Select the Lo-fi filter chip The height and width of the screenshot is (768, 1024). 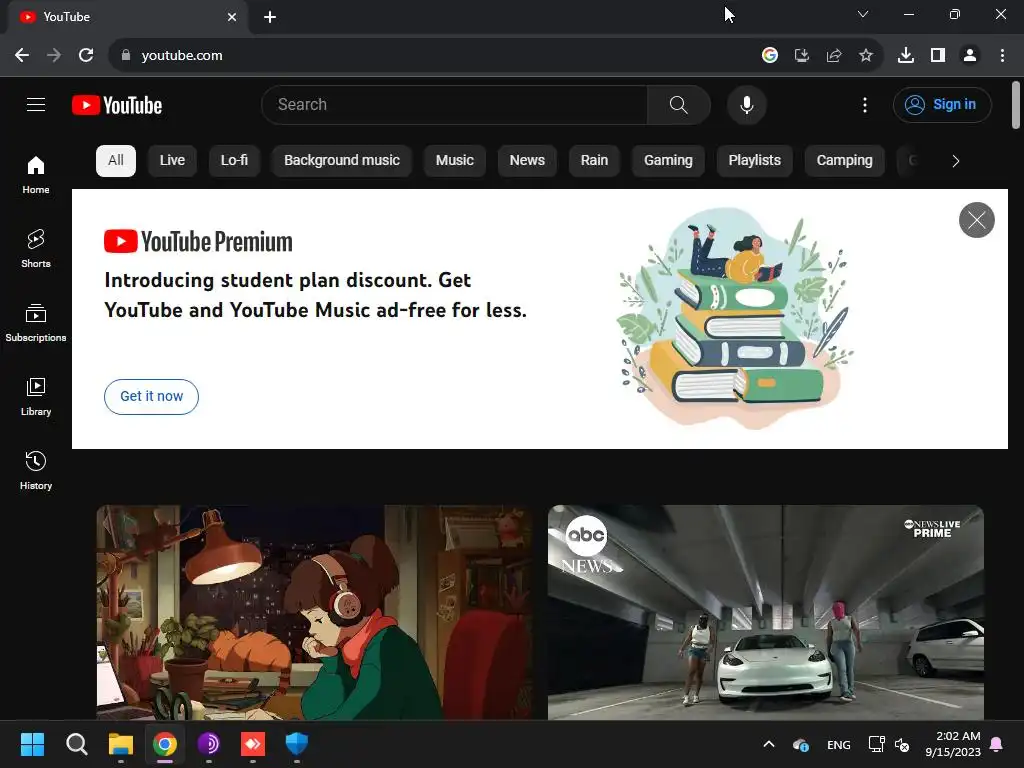234,161
